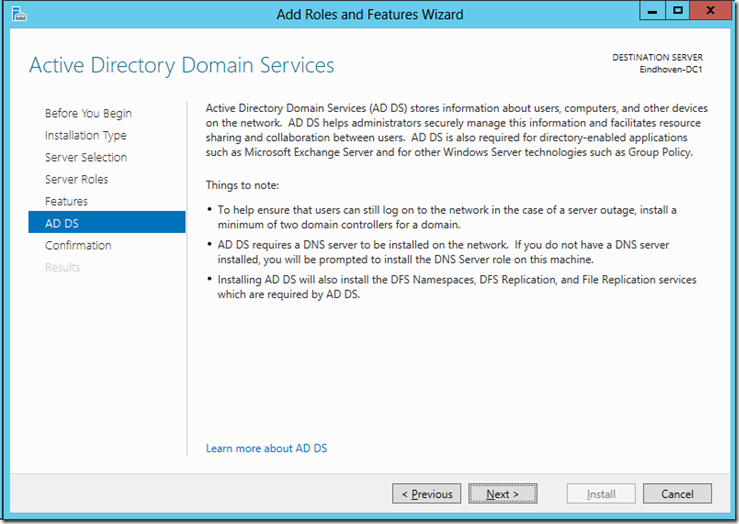Click the greyed-out Results step
The height and width of the screenshot is (524, 739).
62,268
